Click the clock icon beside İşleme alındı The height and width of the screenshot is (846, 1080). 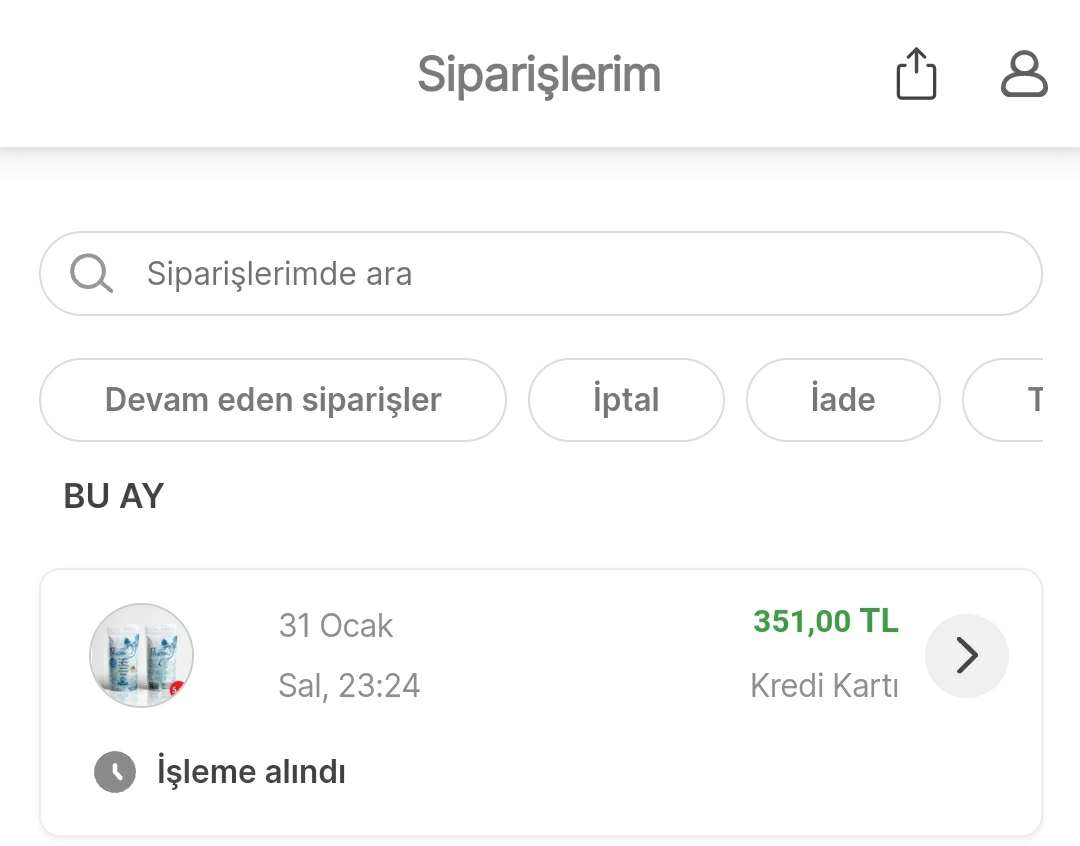[x=115, y=772]
